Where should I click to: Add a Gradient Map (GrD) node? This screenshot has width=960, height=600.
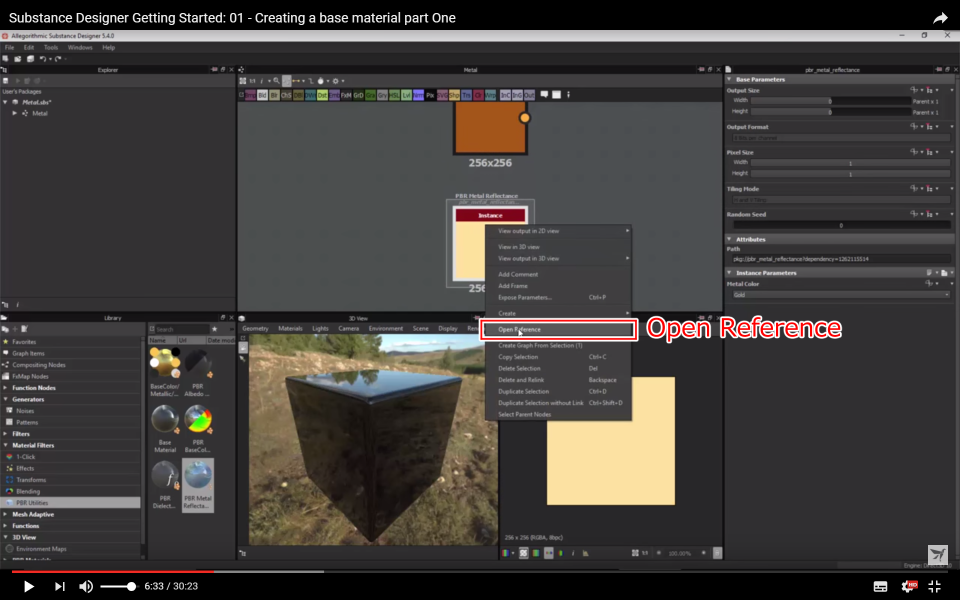click(x=358, y=95)
